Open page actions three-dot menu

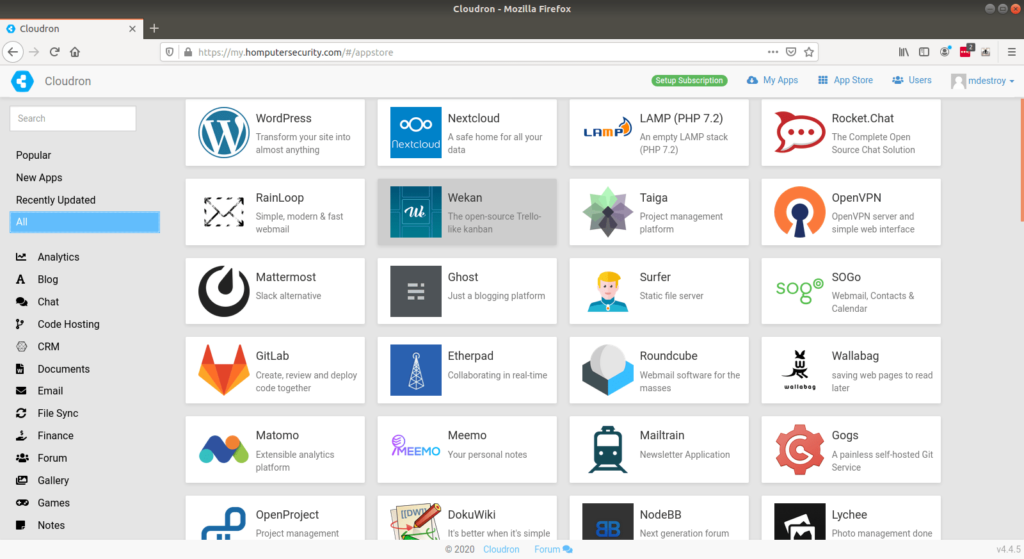coord(773,52)
